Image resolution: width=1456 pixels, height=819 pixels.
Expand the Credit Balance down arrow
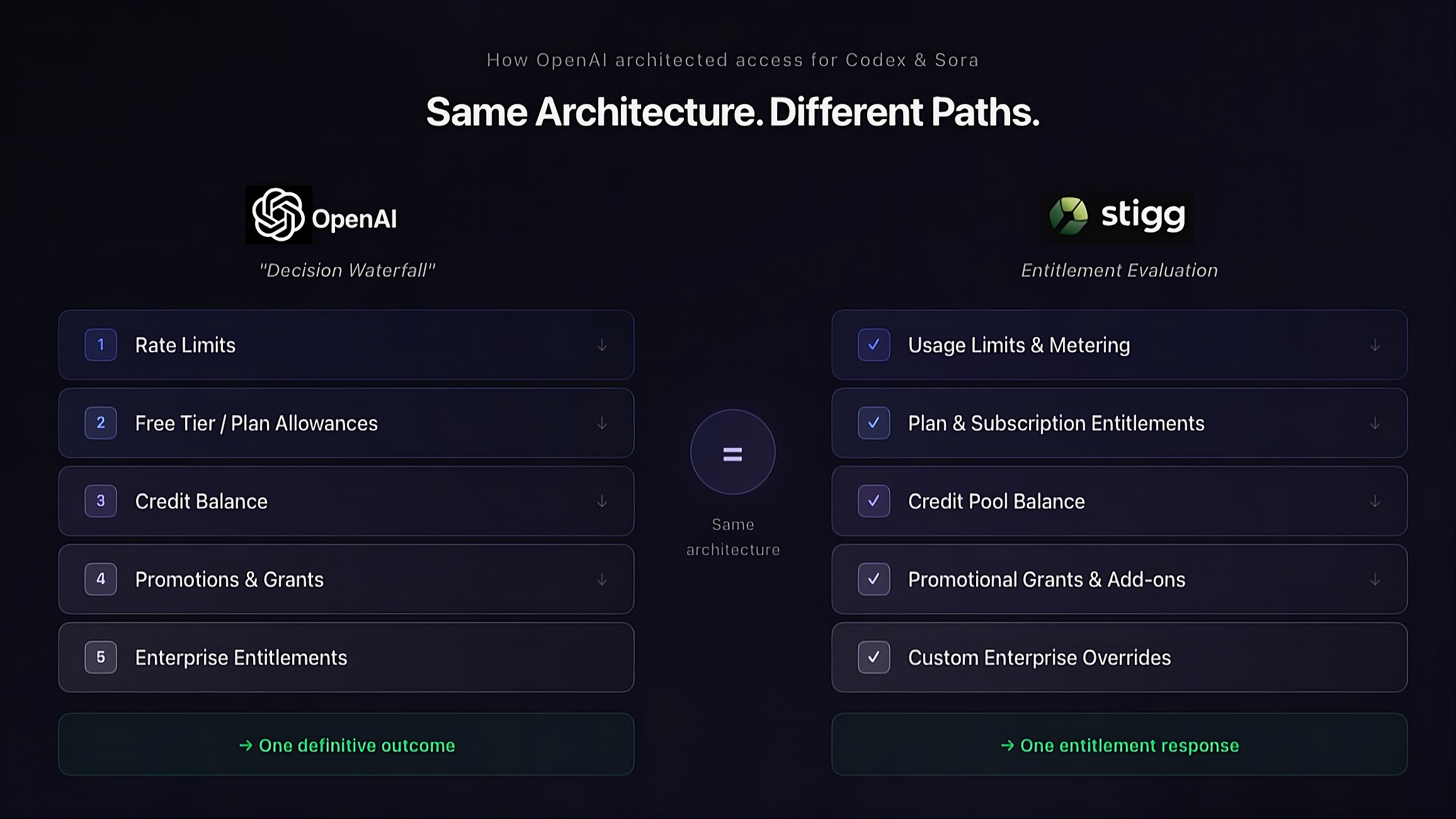pyautogui.click(x=602, y=501)
